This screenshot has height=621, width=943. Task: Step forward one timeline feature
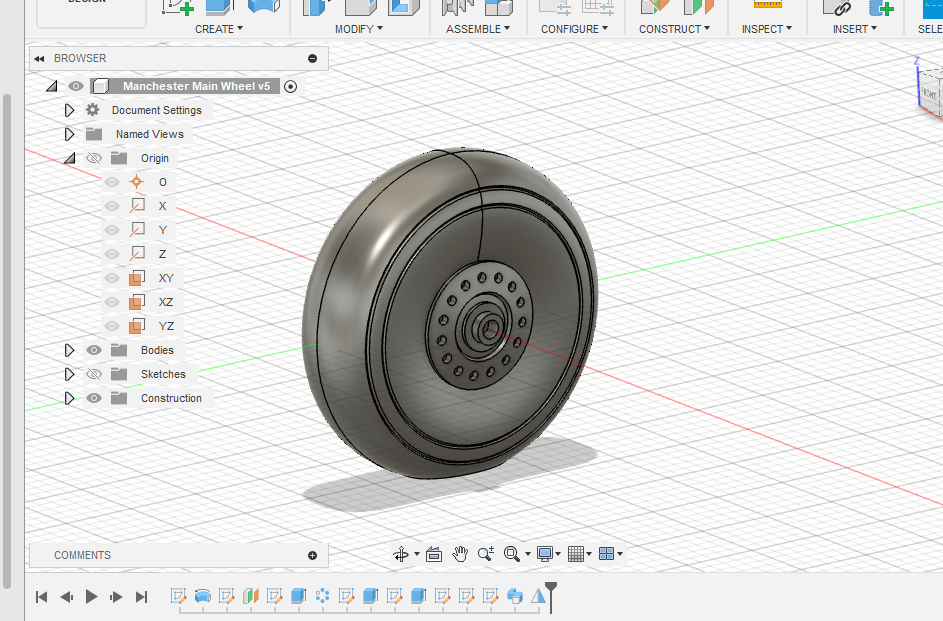116,596
